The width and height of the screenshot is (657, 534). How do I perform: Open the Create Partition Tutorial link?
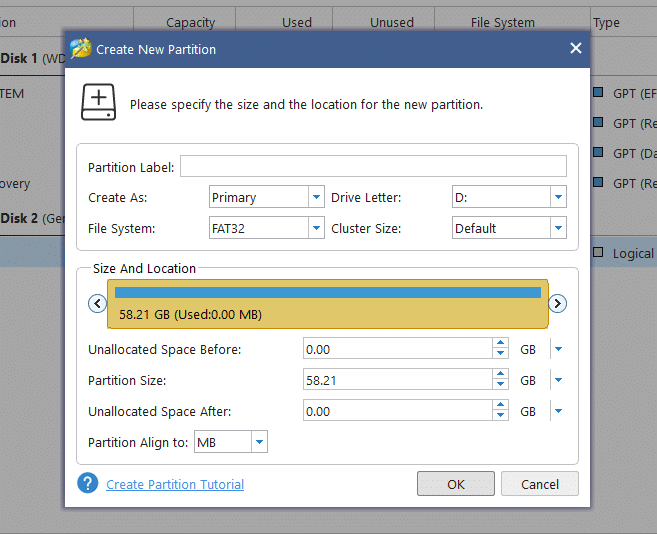(175, 485)
